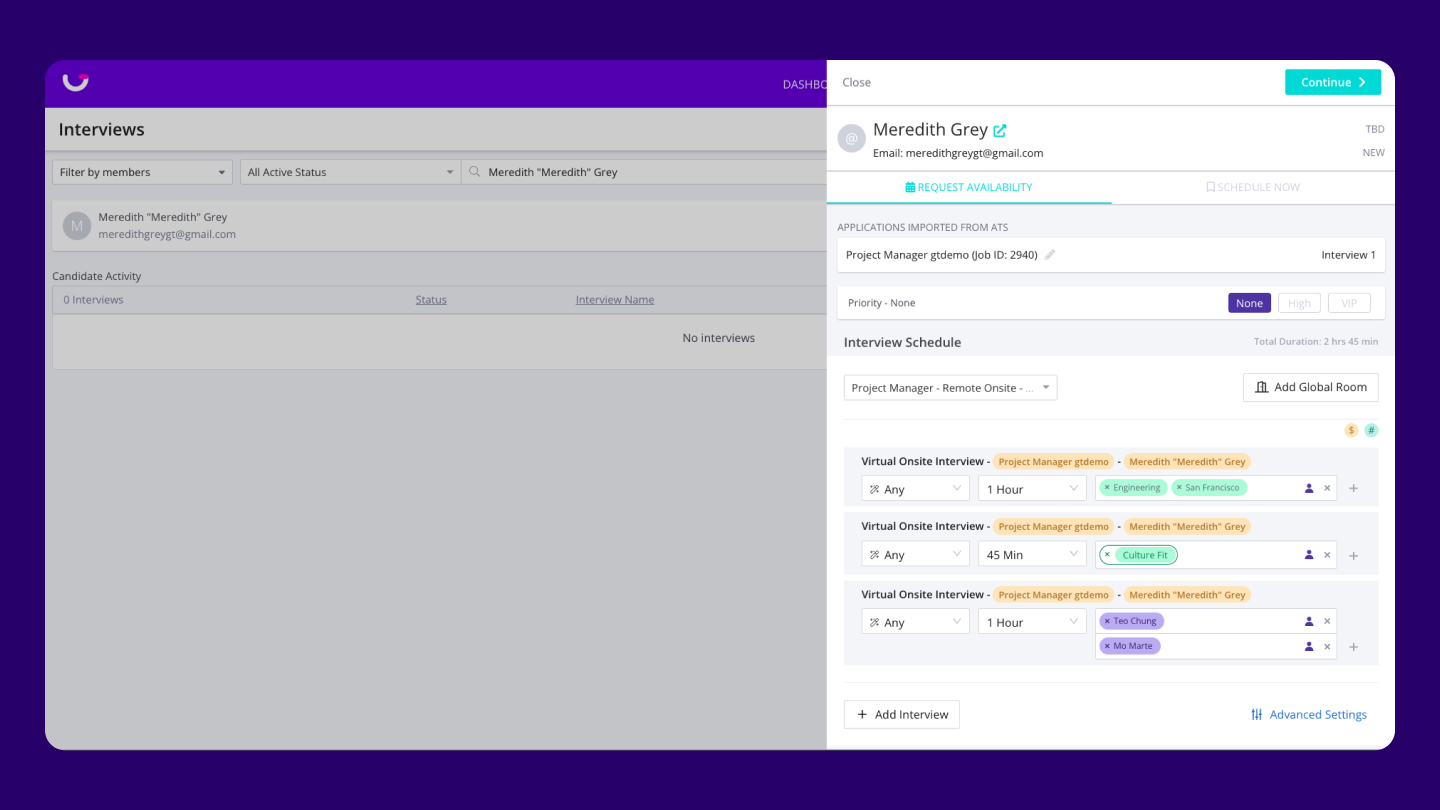The height and width of the screenshot is (810, 1440).
Task: Set priority to VIP
Action: tap(1349, 303)
